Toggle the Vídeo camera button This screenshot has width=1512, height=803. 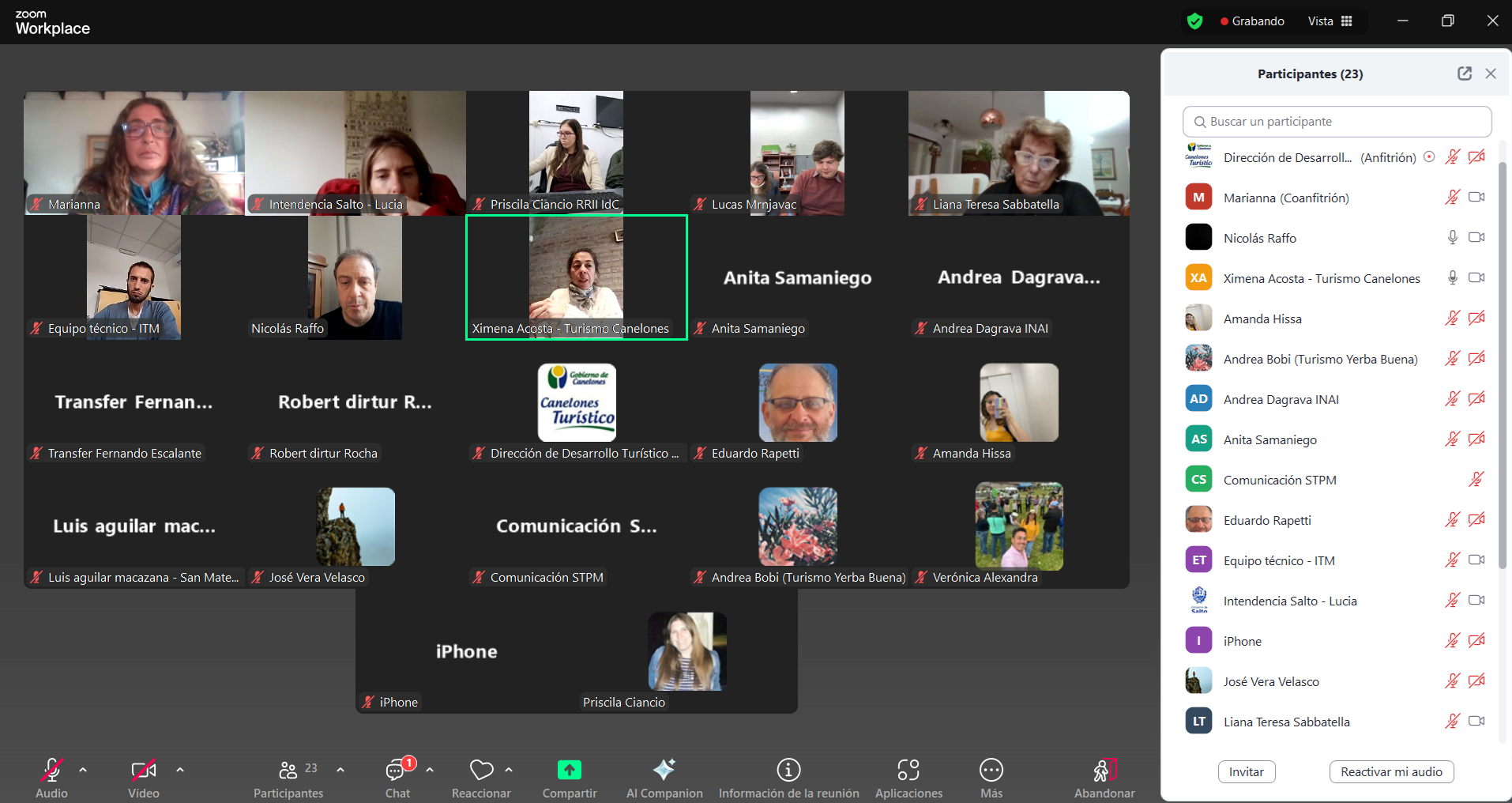pyautogui.click(x=143, y=770)
